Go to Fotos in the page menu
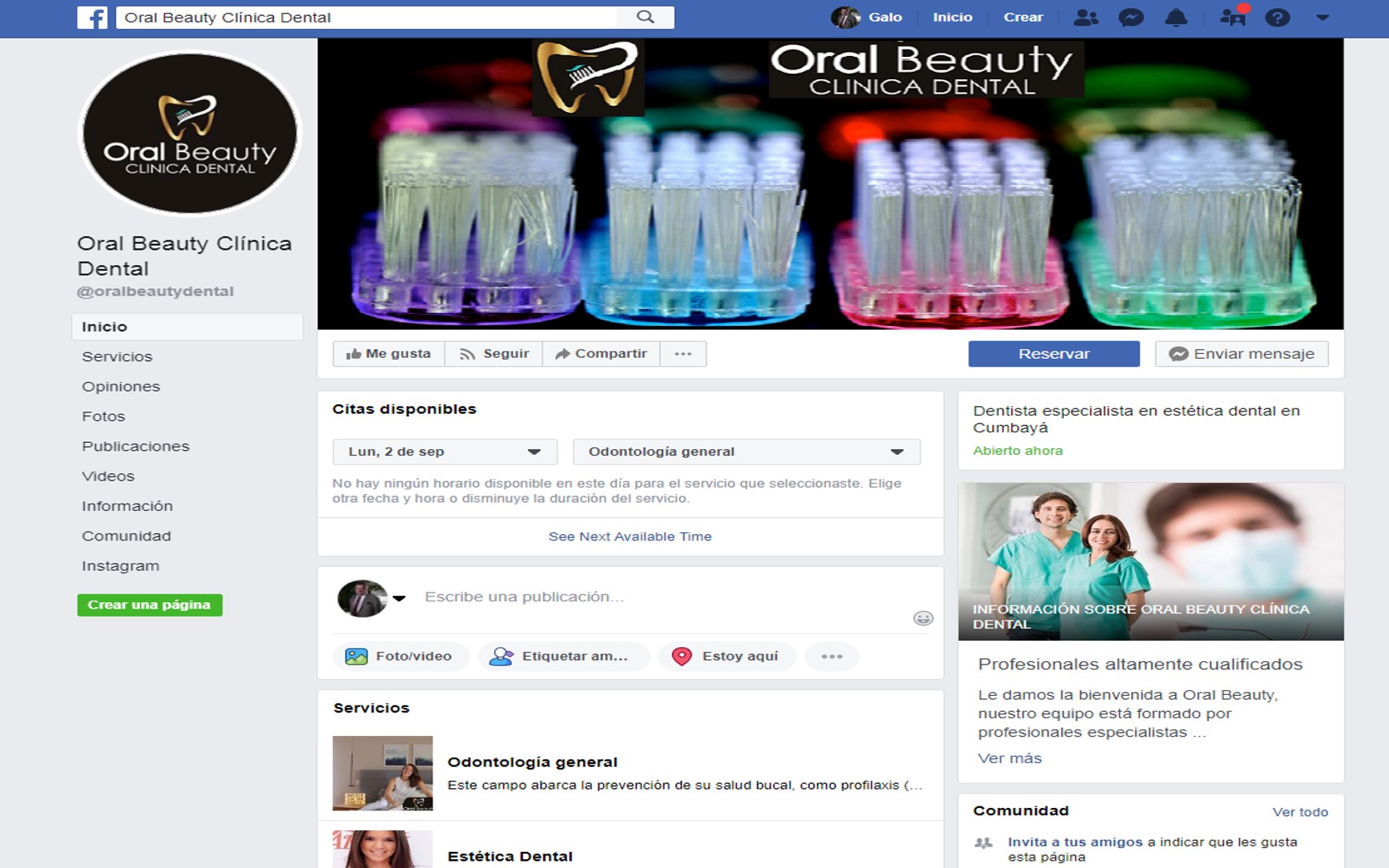Screen dimensions: 1389x868 pos(103,416)
